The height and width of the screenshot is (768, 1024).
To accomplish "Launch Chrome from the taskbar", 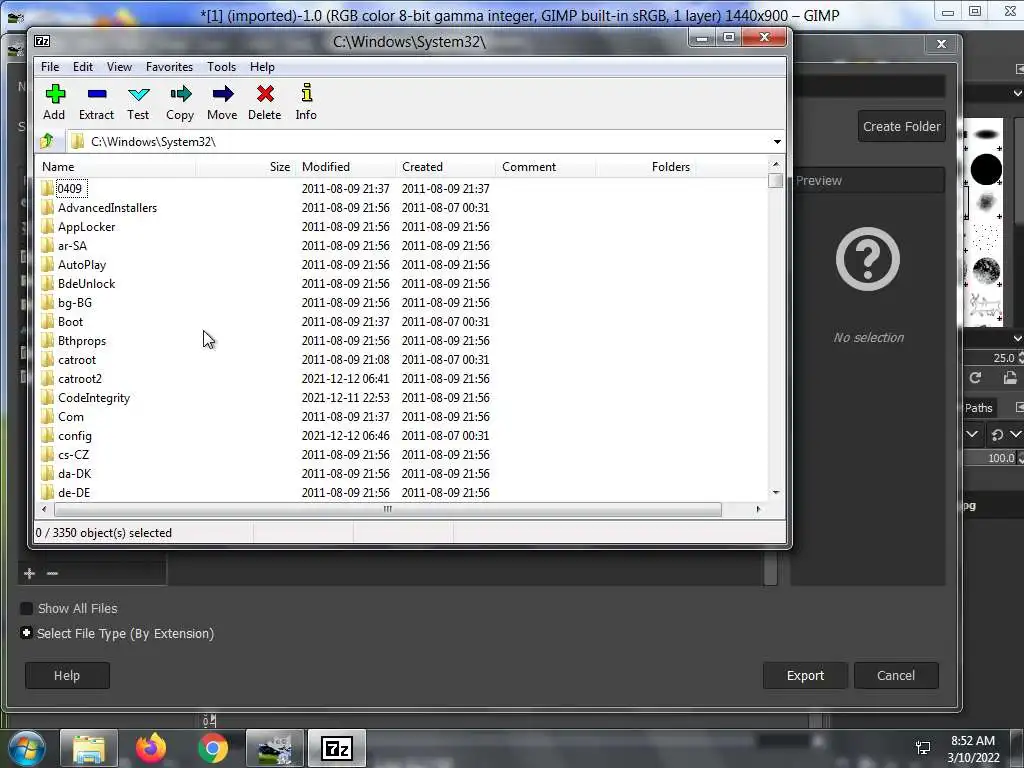I will [213, 748].
